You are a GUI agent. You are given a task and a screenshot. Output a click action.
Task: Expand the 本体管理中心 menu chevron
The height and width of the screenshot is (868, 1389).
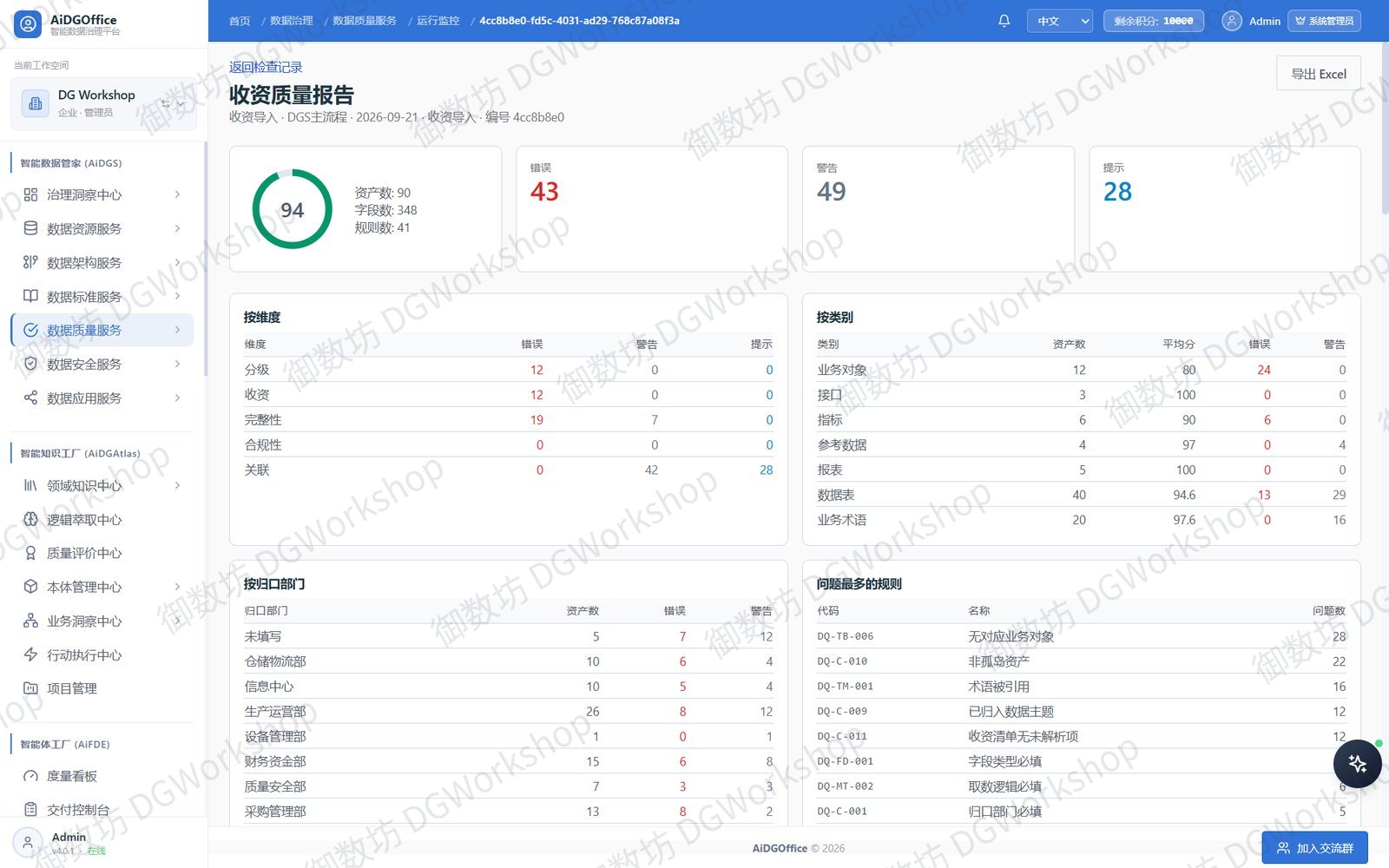177,587
